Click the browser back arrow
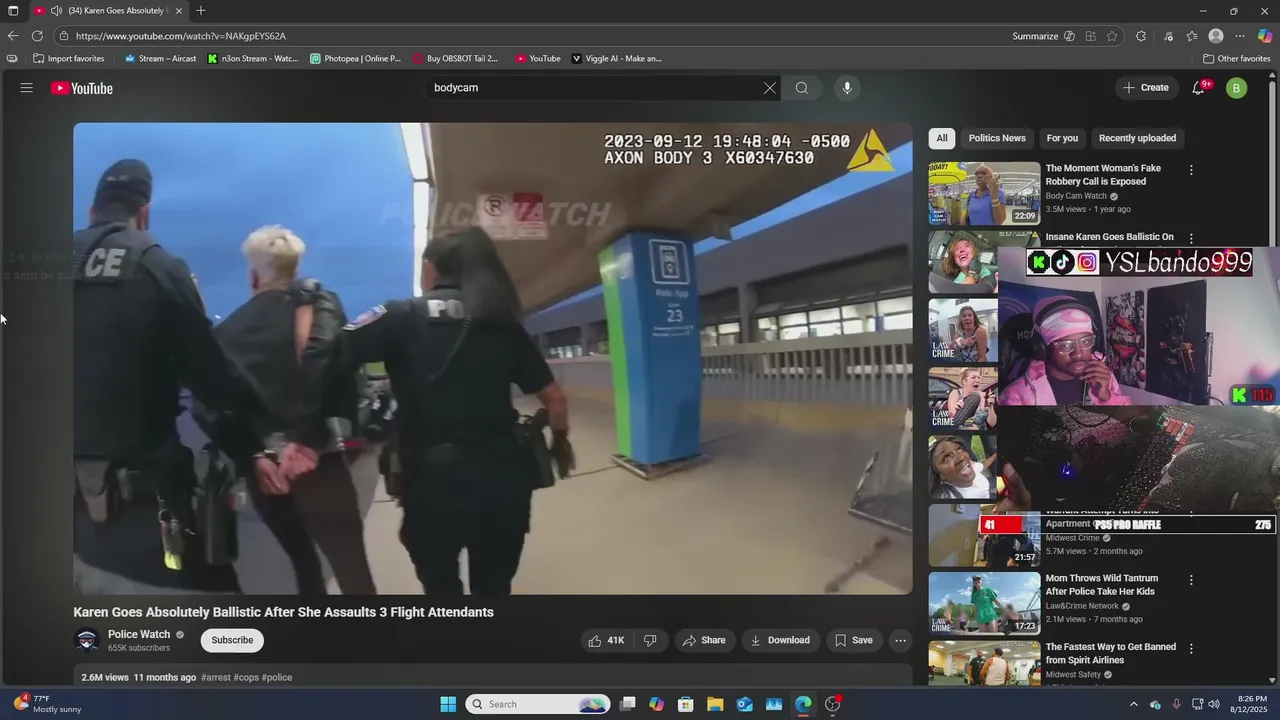This screenshot has height=720, width=1280. click(x=12, y=36)
